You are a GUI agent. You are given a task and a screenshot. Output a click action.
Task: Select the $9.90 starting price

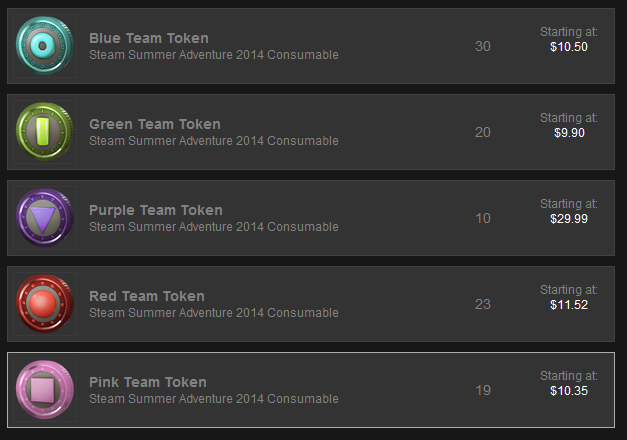click(569, 133)
